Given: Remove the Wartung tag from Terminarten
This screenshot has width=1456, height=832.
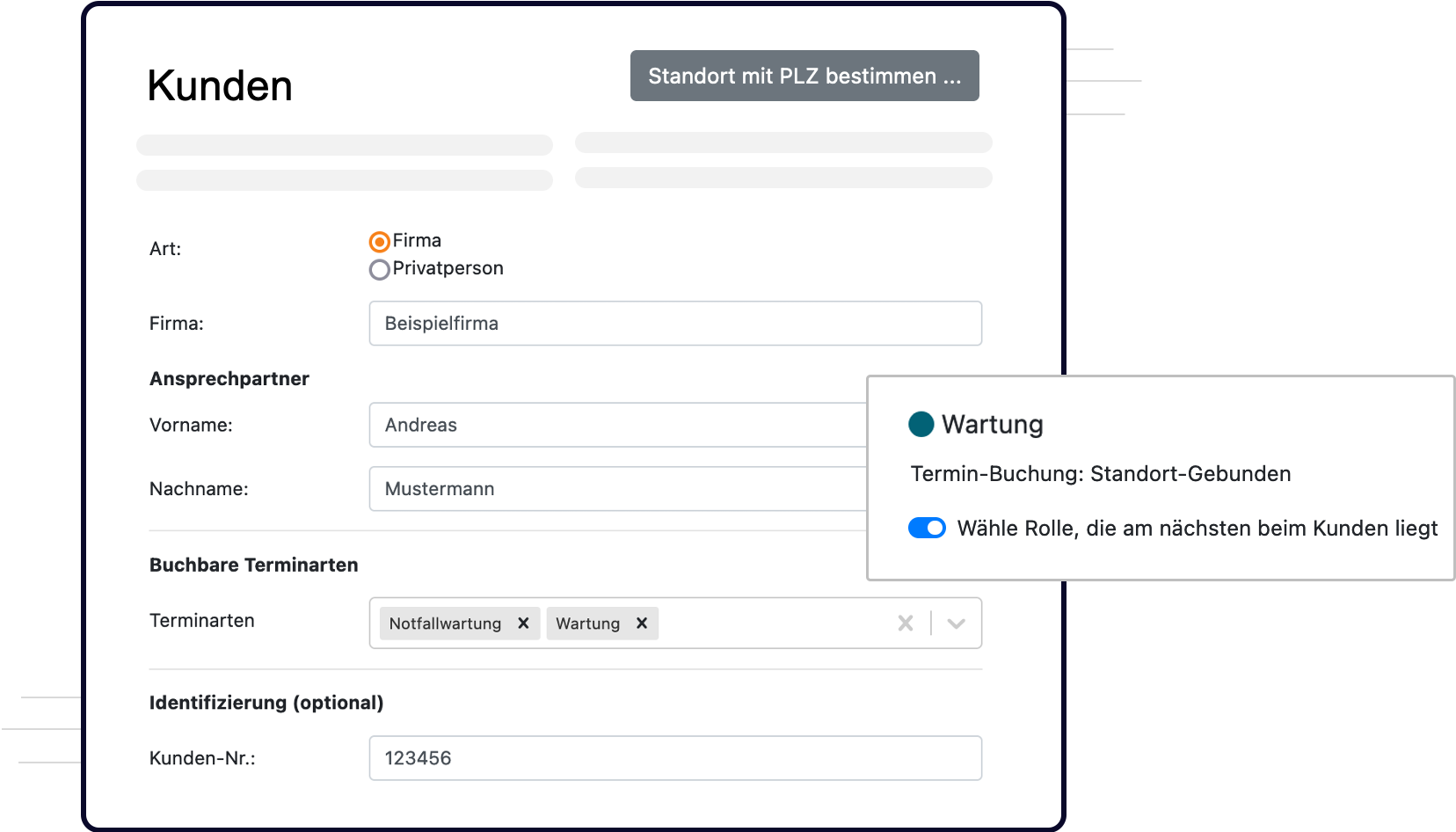Looking at the screenshot, I should coord(642,624).
